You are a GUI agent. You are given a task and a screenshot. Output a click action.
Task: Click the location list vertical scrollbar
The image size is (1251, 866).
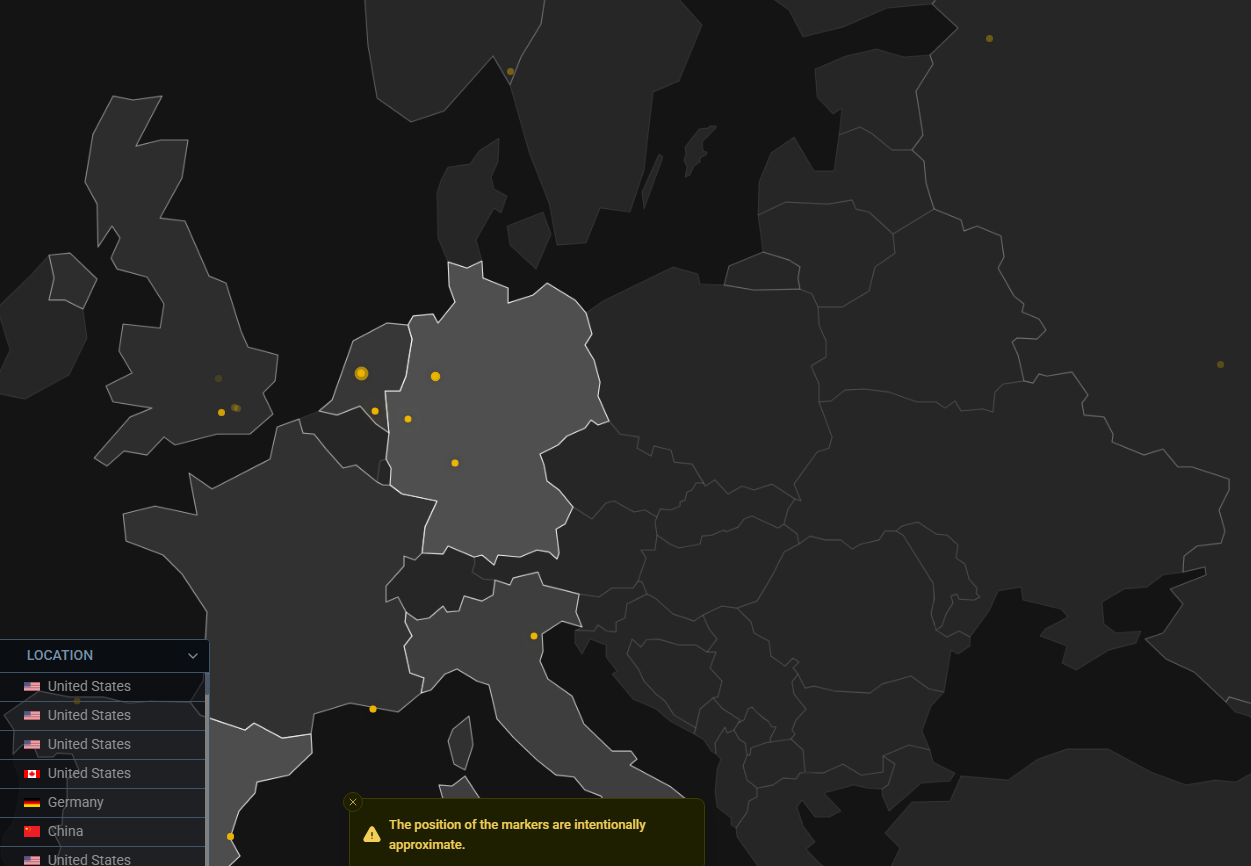tap(207, 769)
